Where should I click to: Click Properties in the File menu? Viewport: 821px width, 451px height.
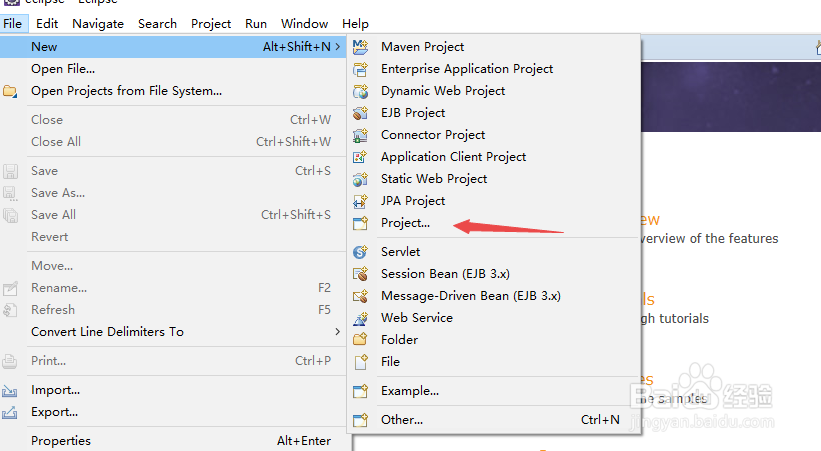point(61,441)
